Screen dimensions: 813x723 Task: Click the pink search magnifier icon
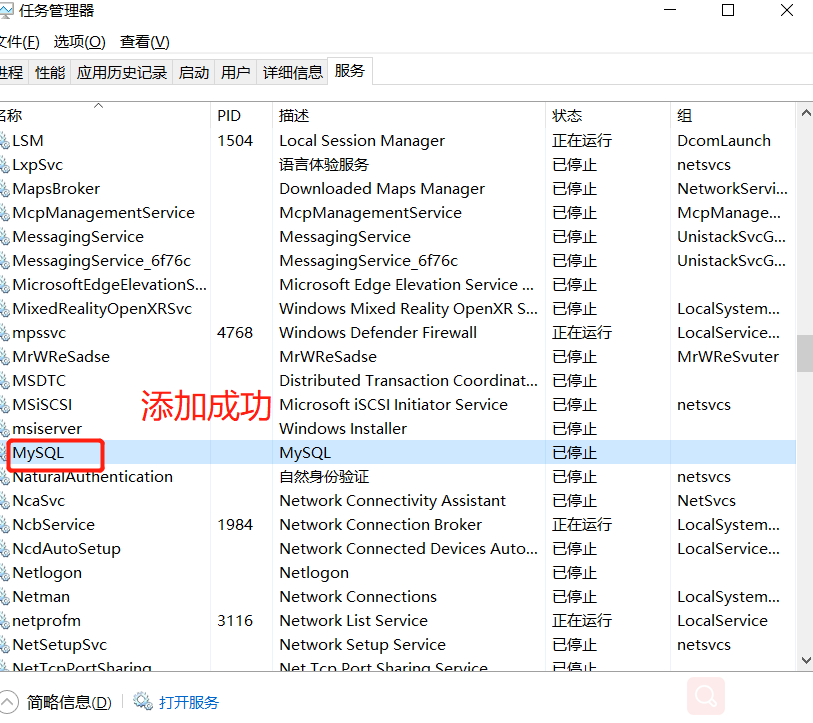(706, 696)
